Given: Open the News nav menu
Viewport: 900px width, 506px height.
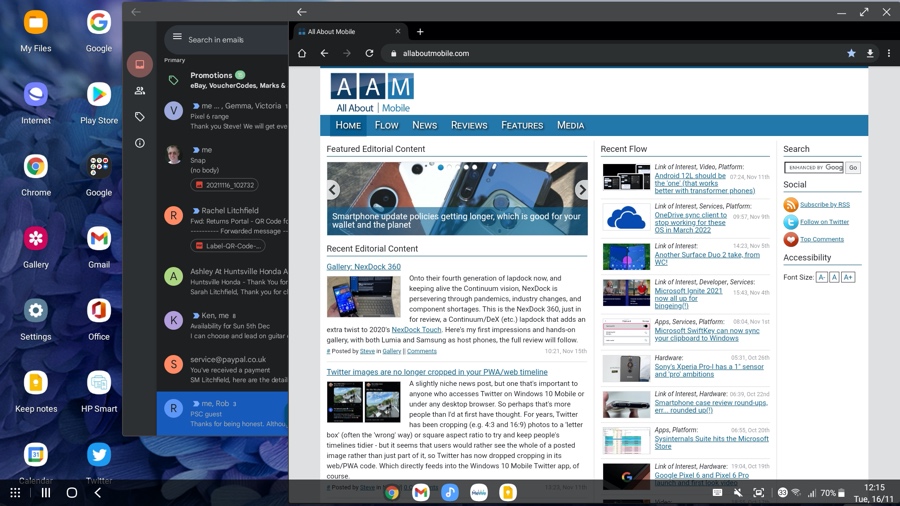Looking at the screenshot, I should [424, 125].
